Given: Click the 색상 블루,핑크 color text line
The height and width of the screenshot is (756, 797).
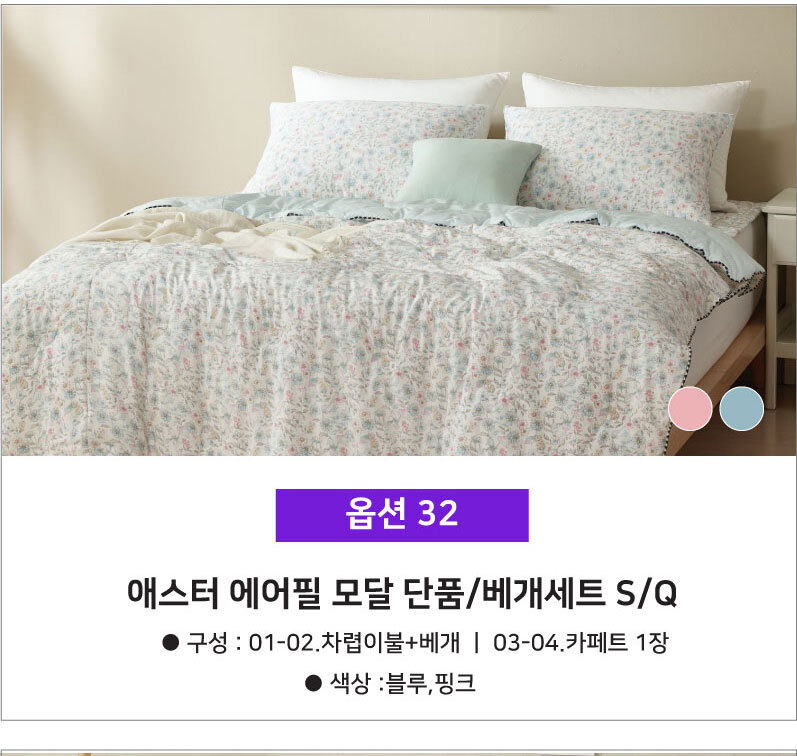Looking at the screenshot, I should click(x=390, y=683).
